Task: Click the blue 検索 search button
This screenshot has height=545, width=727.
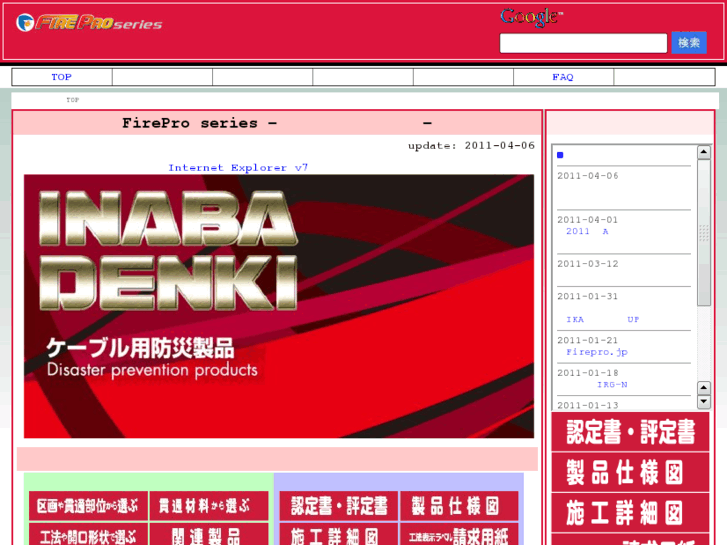Action: [689, 43]
